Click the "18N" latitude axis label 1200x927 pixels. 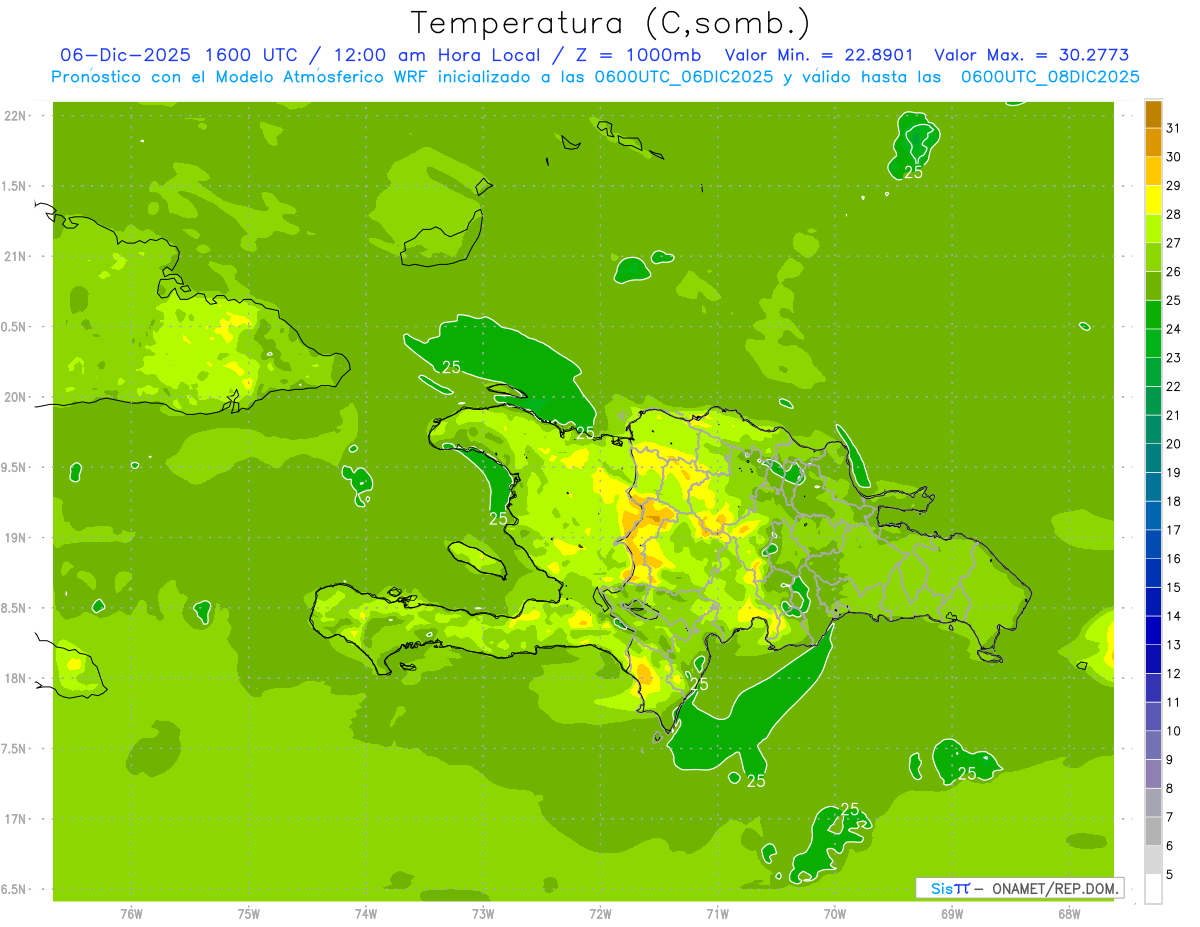(x=15, y=678)
